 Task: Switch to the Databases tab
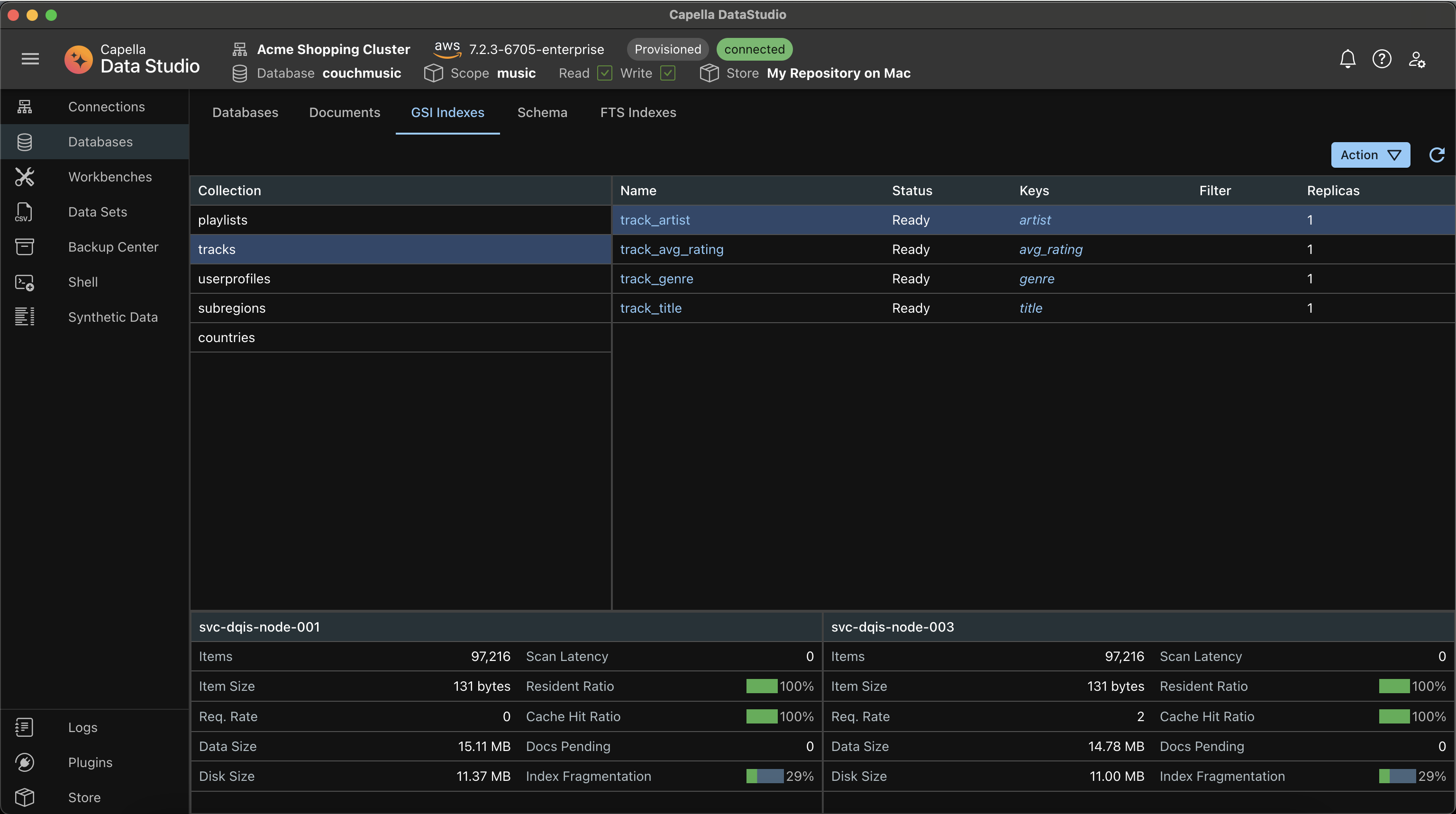(x=246, y=112)
